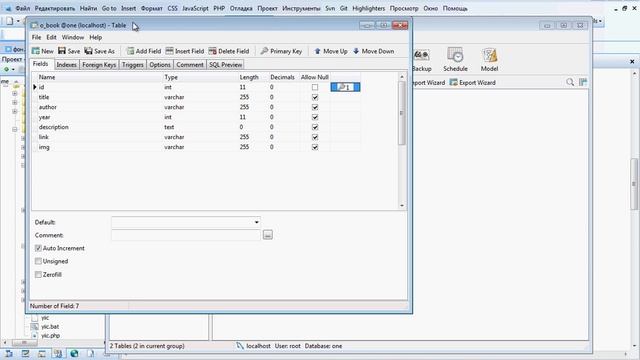Move the field down

[373, 51]
